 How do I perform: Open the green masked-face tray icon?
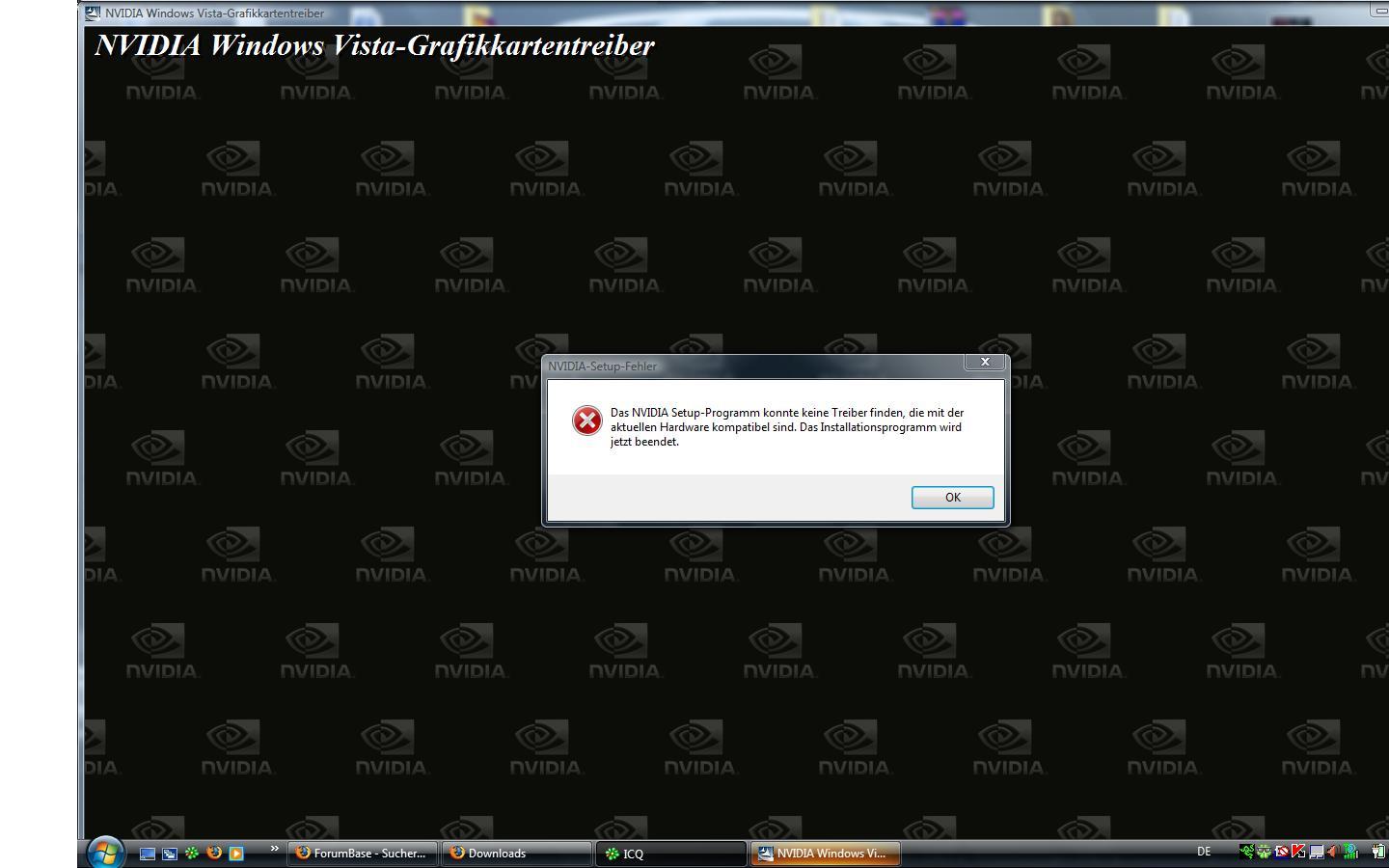1264,852
